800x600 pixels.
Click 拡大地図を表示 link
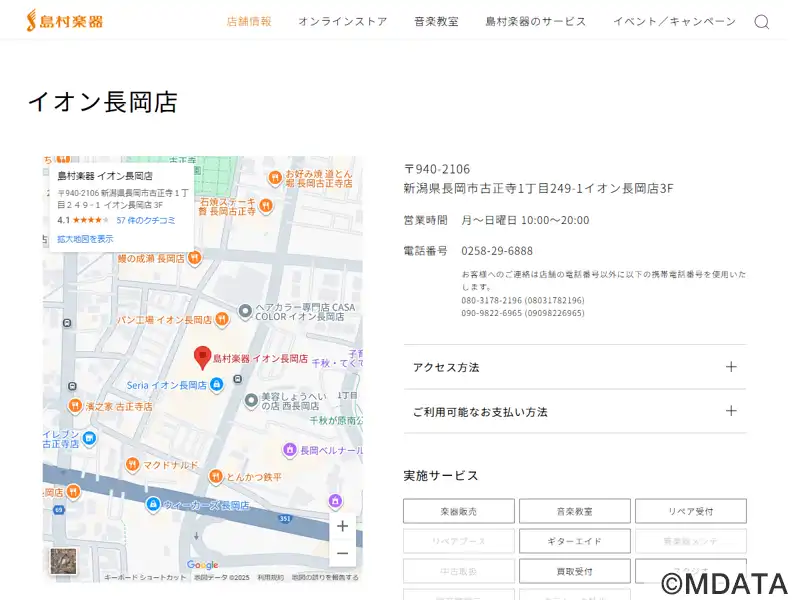(85, 239)
